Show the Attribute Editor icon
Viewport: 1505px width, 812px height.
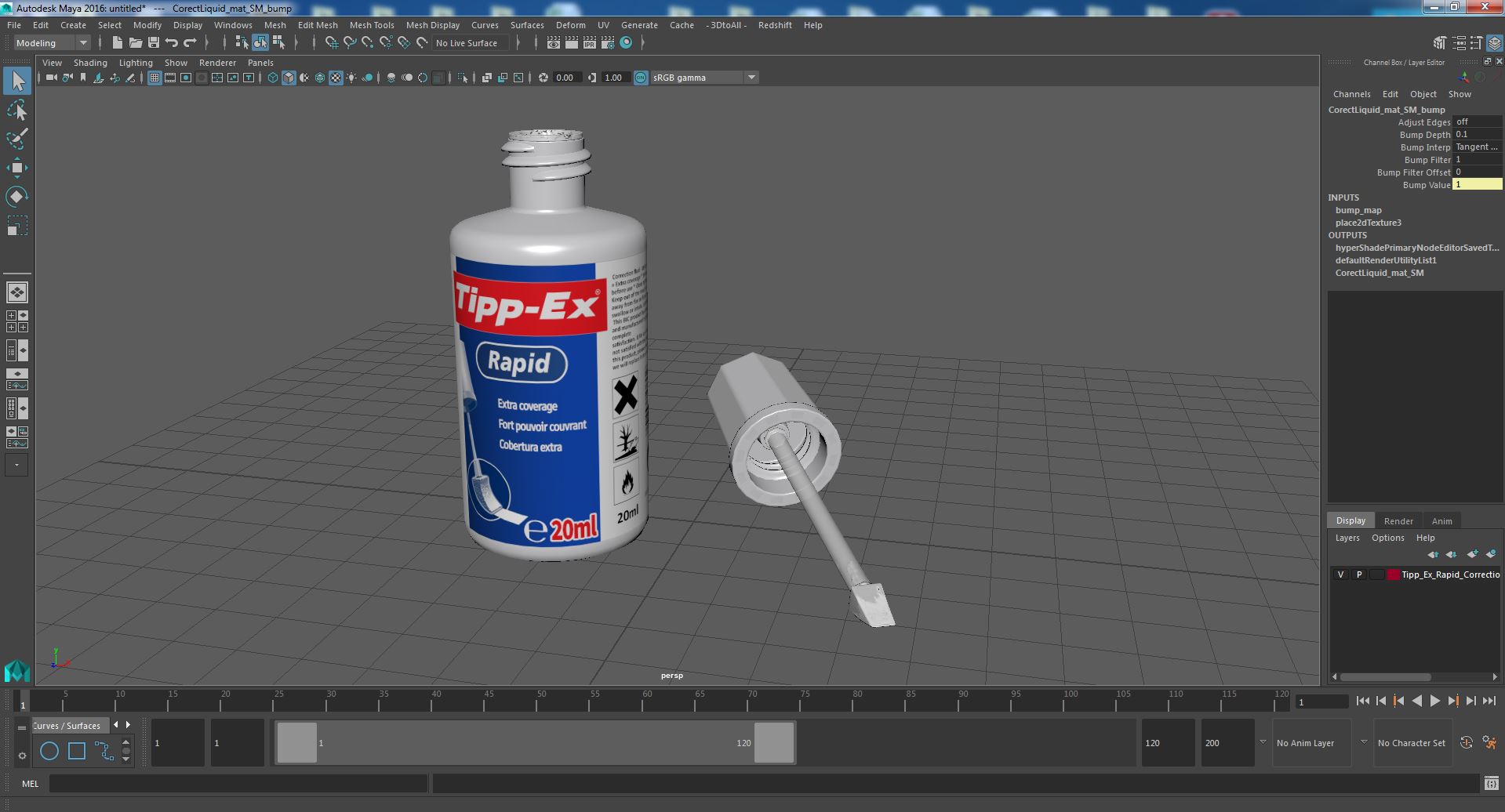1459,43
